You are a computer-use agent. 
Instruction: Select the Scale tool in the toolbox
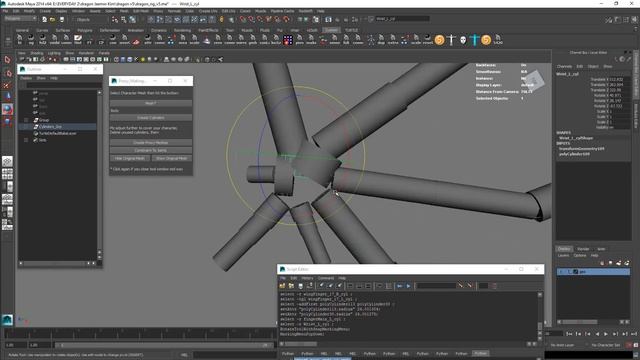tap(7, 121)
